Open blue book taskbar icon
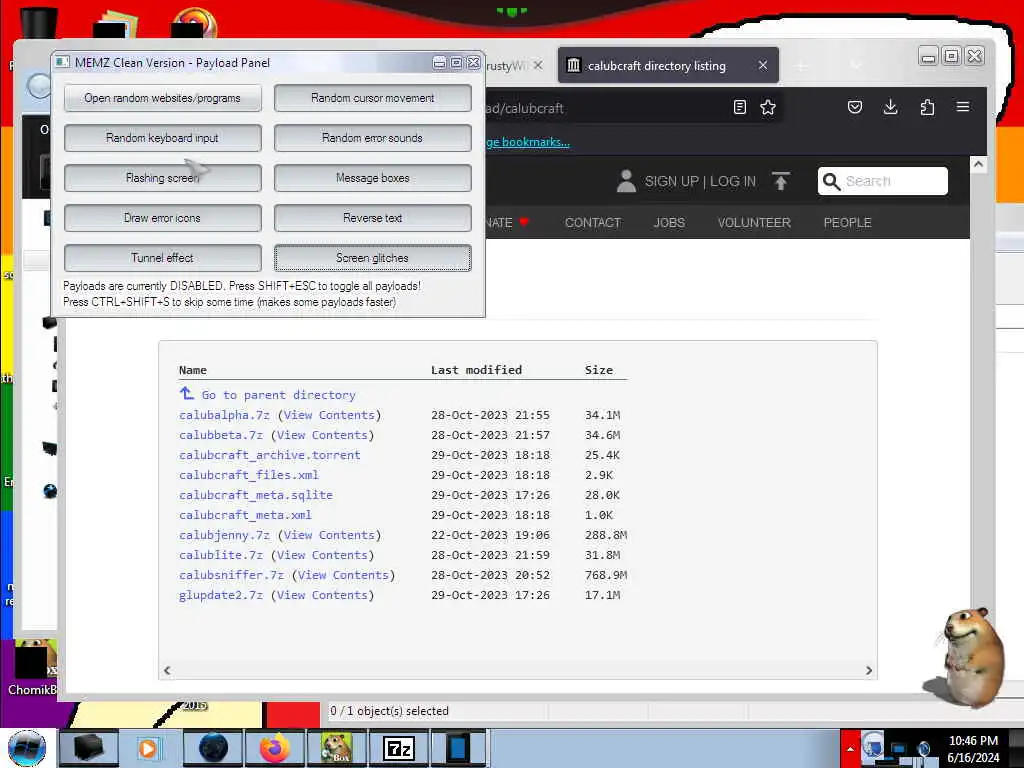 tap(458, 748)
